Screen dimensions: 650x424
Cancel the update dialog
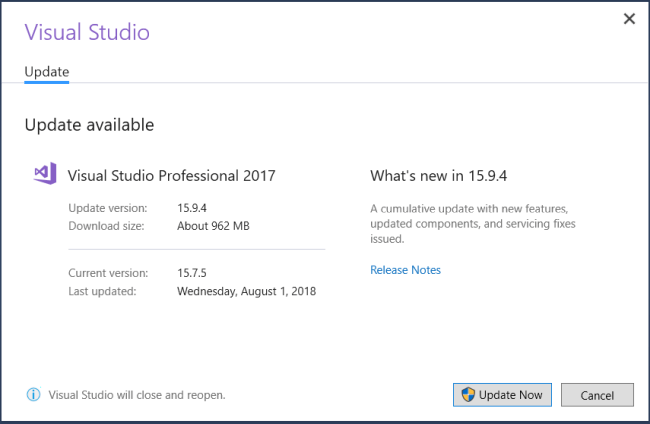pos(597,394)
